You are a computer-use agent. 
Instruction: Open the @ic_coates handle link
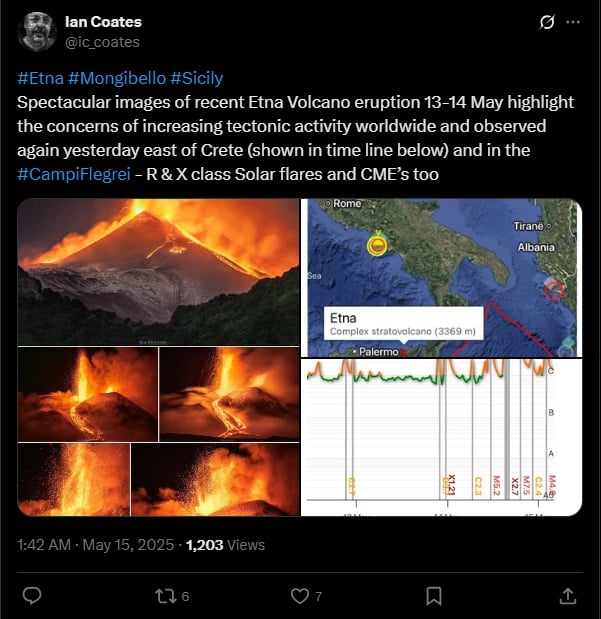pos(102,42)
